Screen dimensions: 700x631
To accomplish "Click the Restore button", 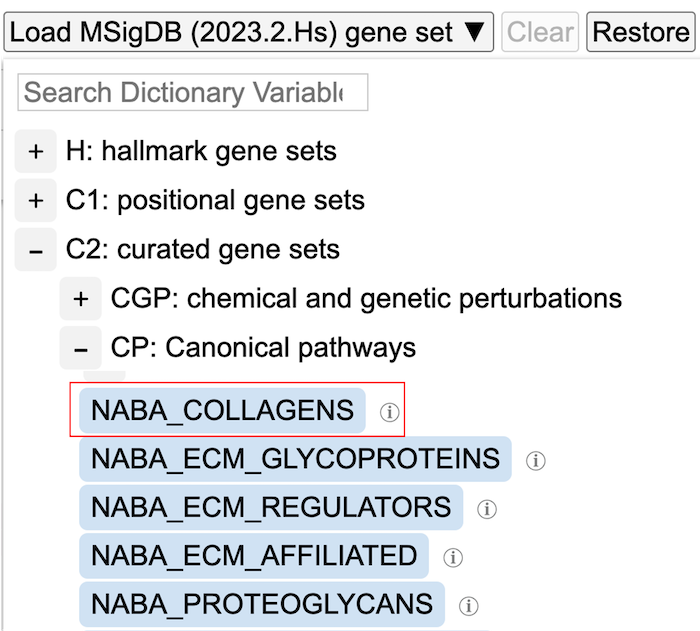I will 640,32.
